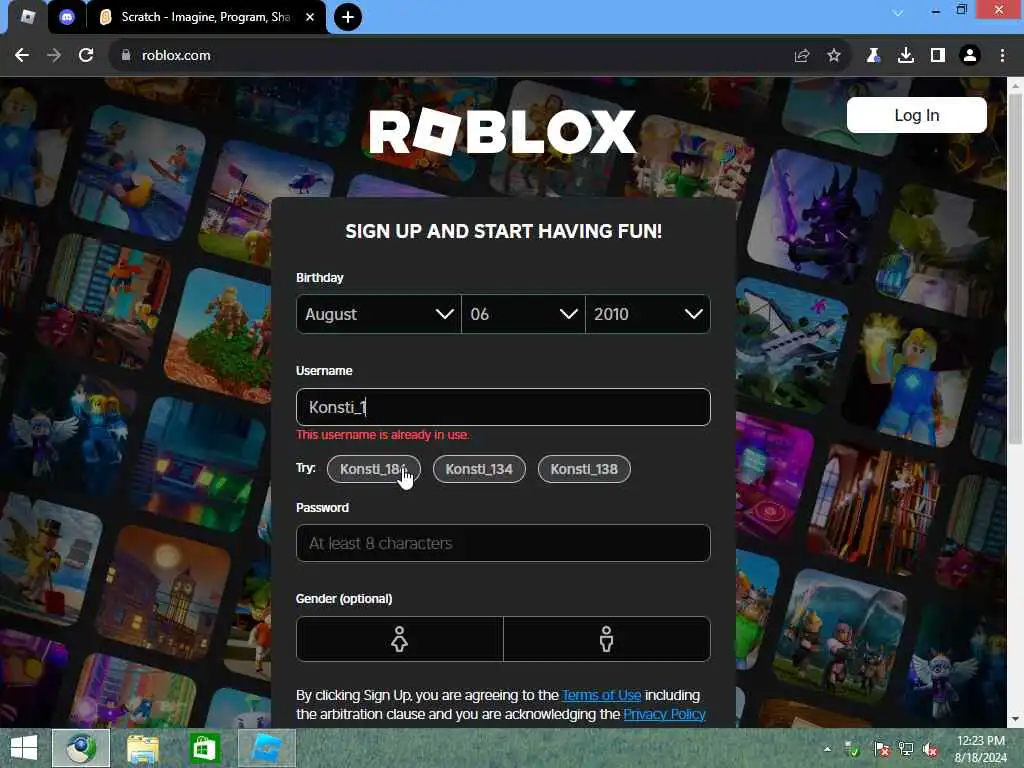Open File Explorer from taskbar

tap(143, 748)
